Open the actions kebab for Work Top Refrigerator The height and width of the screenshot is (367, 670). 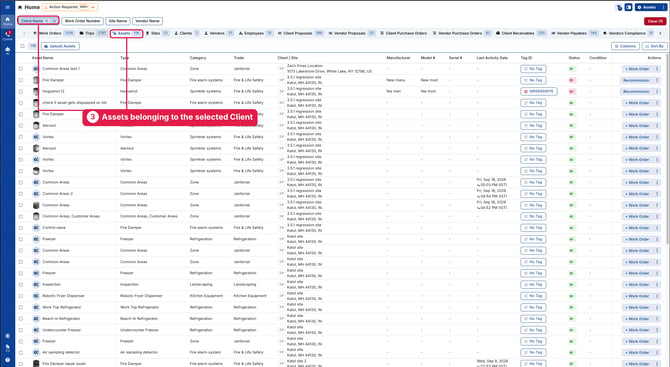point(657,307)
